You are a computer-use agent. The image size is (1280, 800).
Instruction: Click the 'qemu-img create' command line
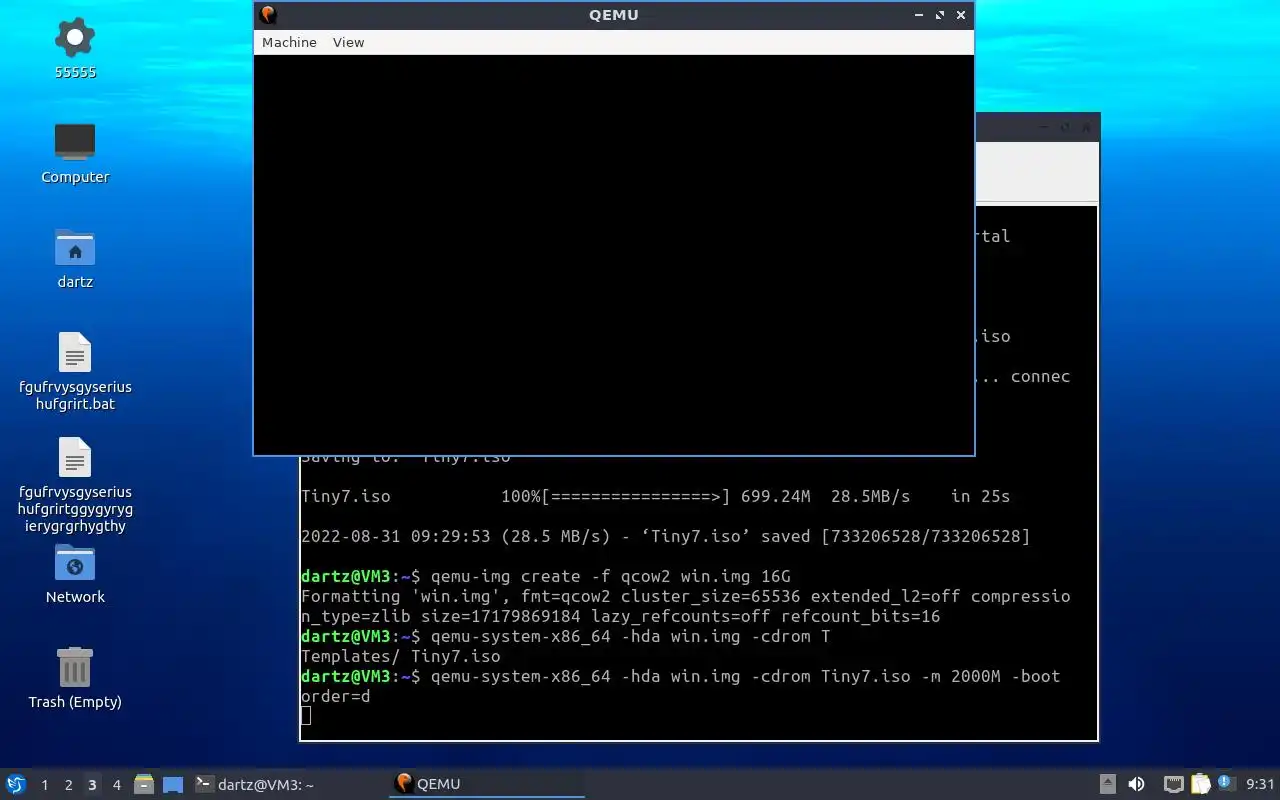tap(546, 576)
